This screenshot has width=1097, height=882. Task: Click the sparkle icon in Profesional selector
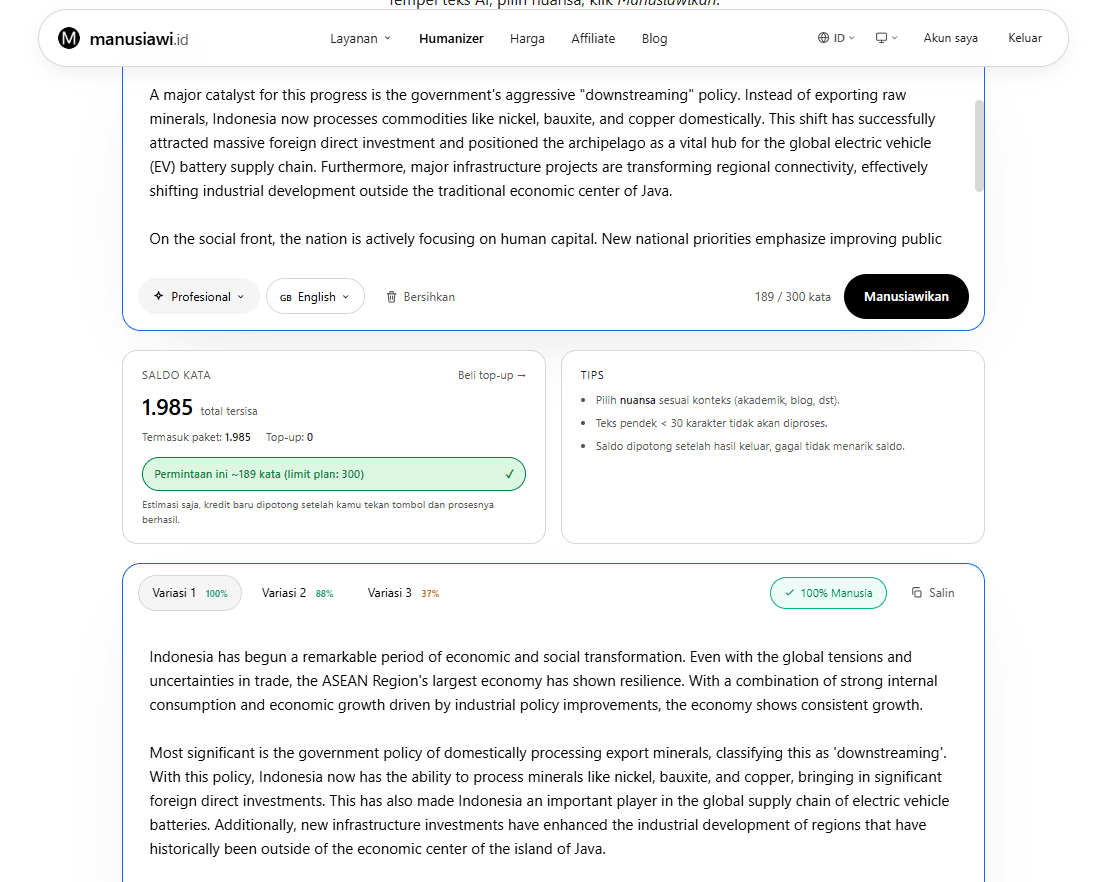[x=159, y=296]
